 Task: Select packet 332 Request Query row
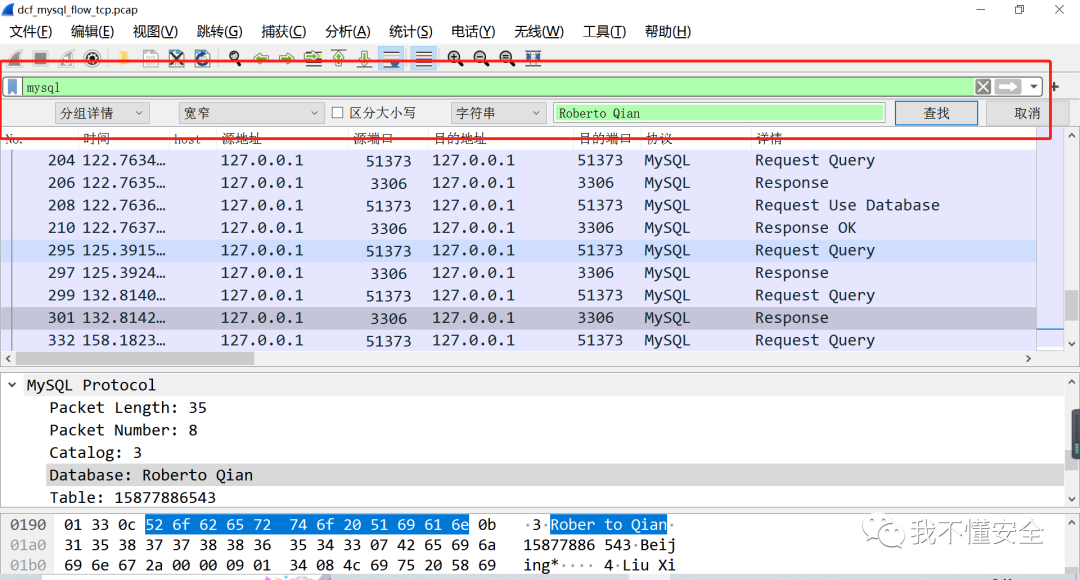(518, 340)
